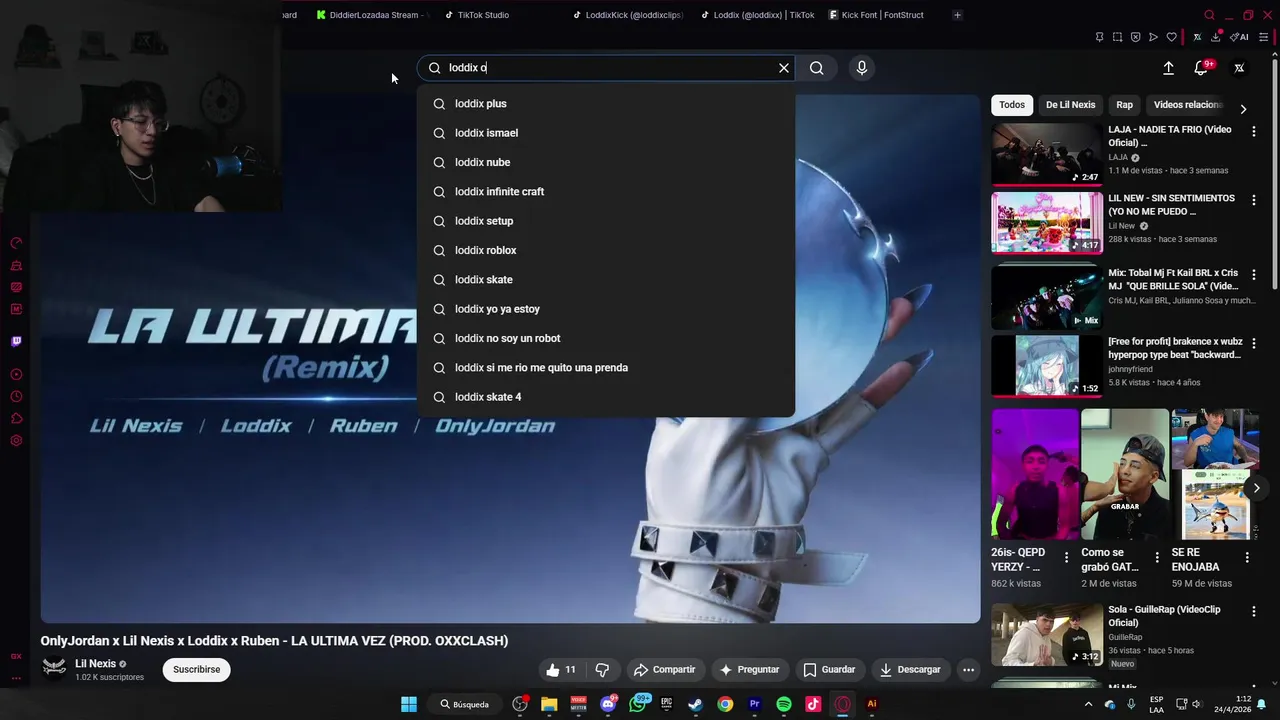Save video with Guardar button
1280x720 pixels.
(x=829, y=670)
